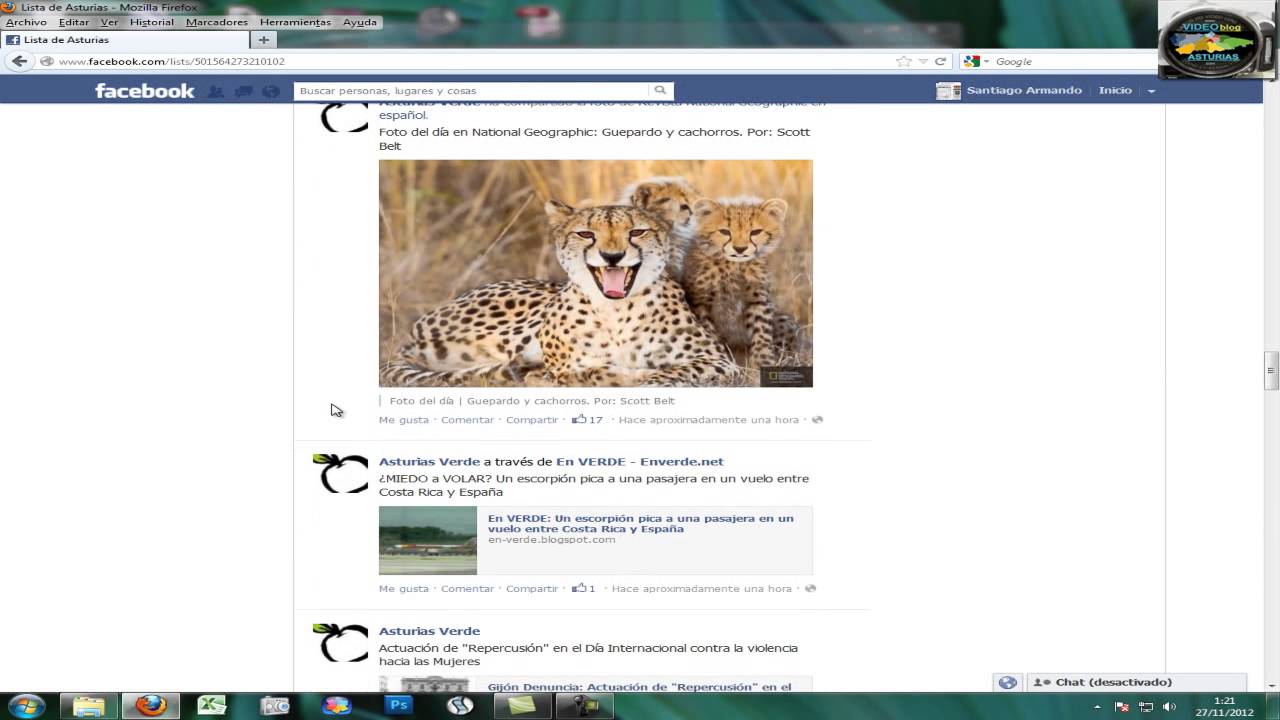Click en-verde.blogspot.com text
This screenshot has height=720, width=1280.
pyautogui.click(x=552, y=540)
